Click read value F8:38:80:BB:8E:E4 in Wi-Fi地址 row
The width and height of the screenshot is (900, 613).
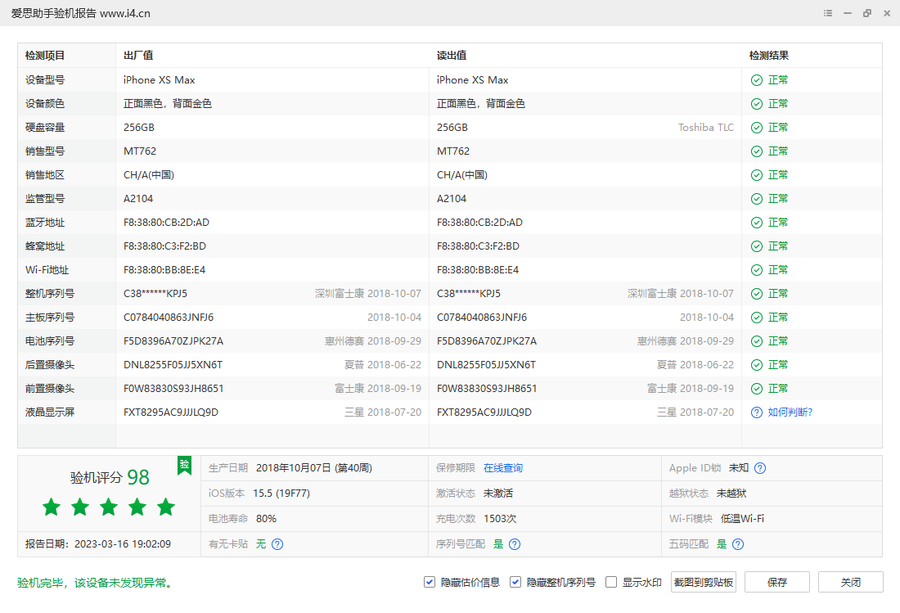[x=478, y=270]
